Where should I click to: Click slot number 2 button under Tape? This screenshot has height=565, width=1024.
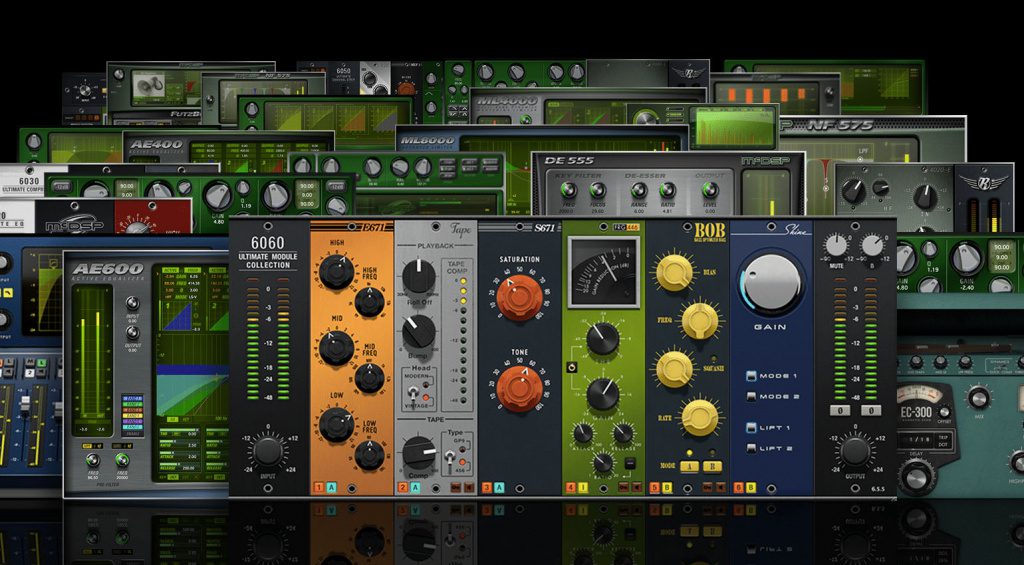click(403, 487)
